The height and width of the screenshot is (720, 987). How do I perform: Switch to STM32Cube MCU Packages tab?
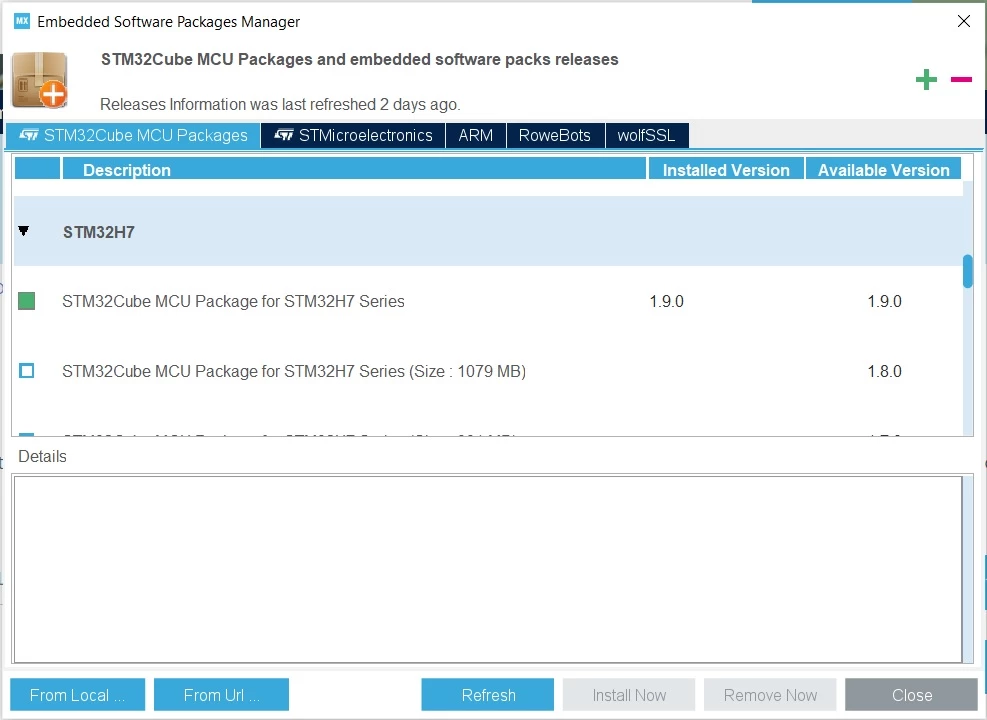[x=133, y=135]
